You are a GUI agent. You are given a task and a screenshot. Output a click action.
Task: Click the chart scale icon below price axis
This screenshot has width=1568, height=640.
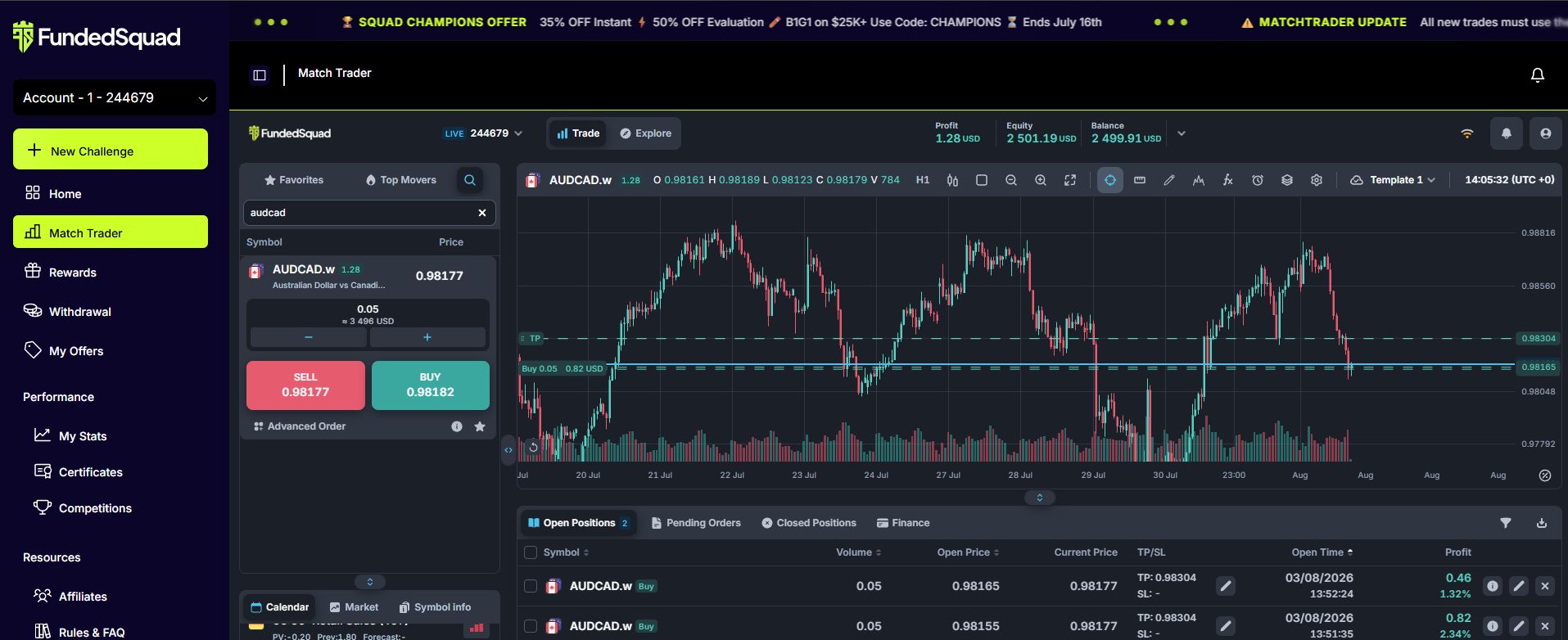coord(1545,475)
